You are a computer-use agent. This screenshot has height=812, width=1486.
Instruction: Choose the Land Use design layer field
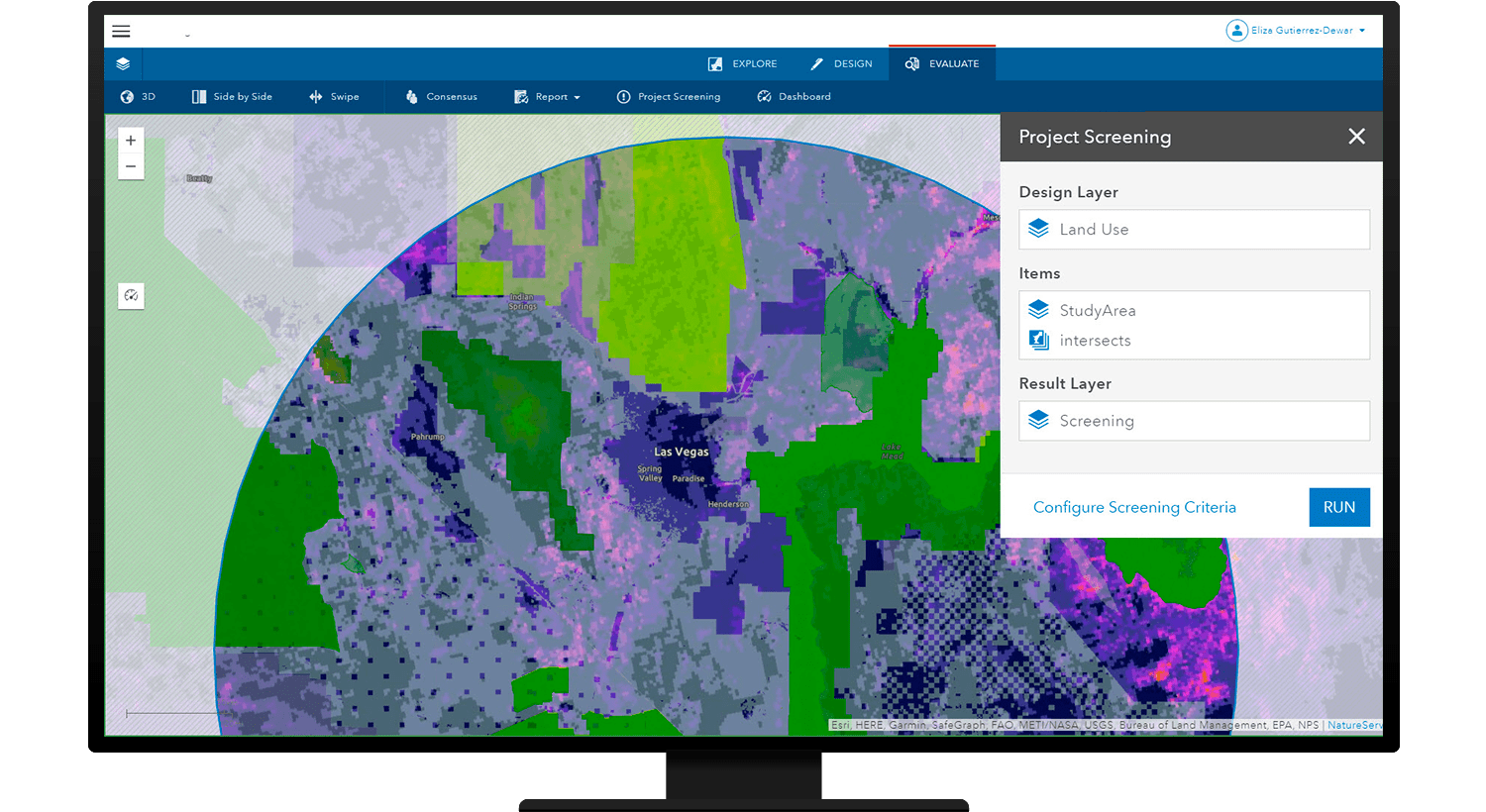(1194, 230)
